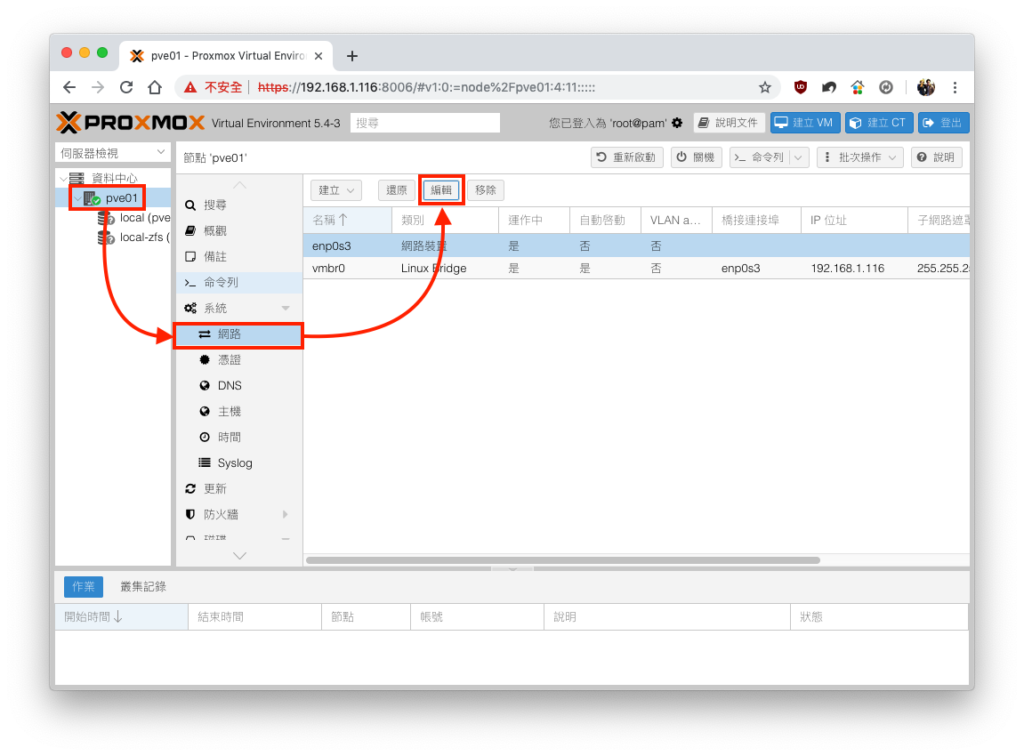This screenshot has width=1024, height=756.
Task: Close the pve01 Proxmox browser tab
Action: coord(319,56)
